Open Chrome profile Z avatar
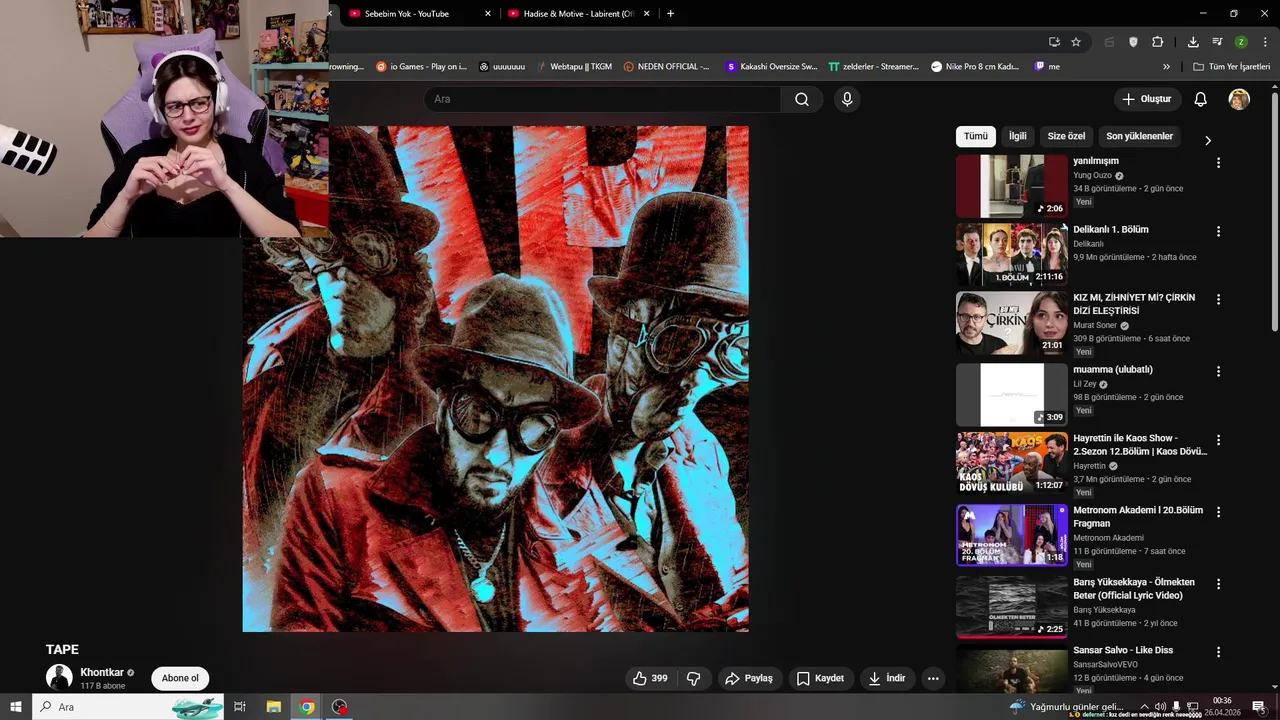1280x720 pixels. (x=1241, y=42)
